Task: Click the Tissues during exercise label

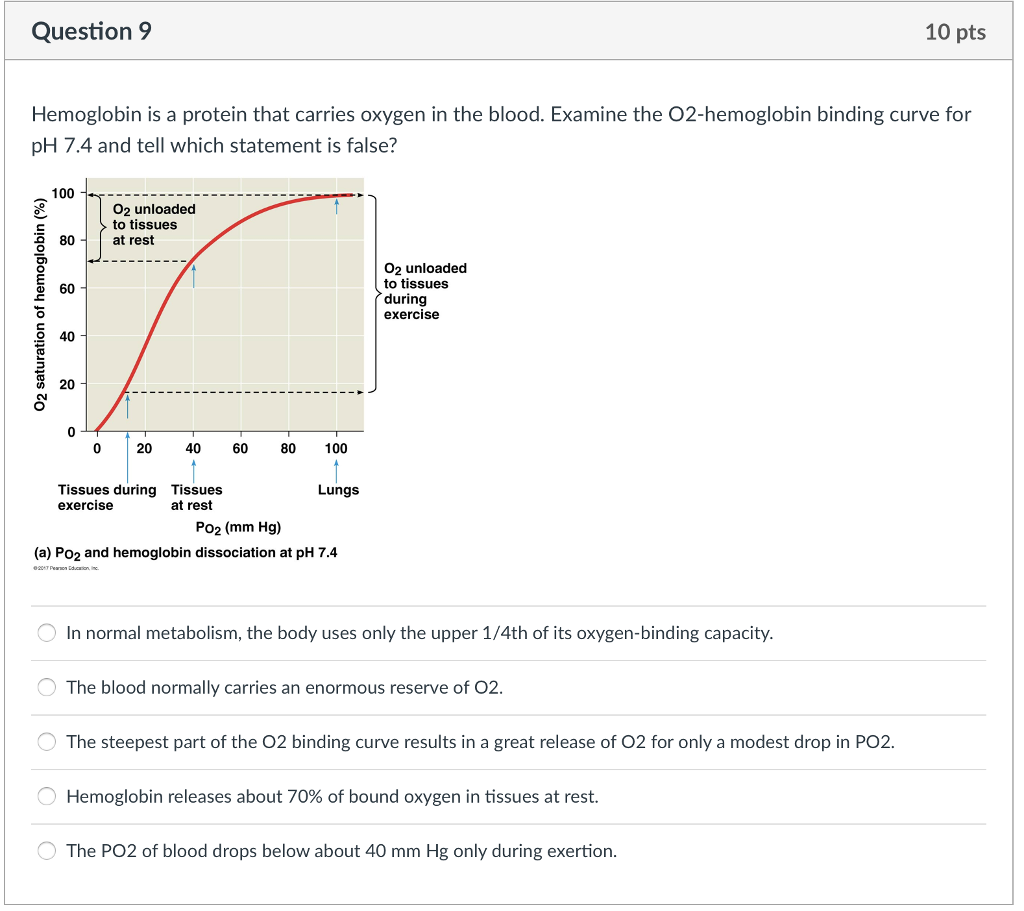Action: click(107, 497)
